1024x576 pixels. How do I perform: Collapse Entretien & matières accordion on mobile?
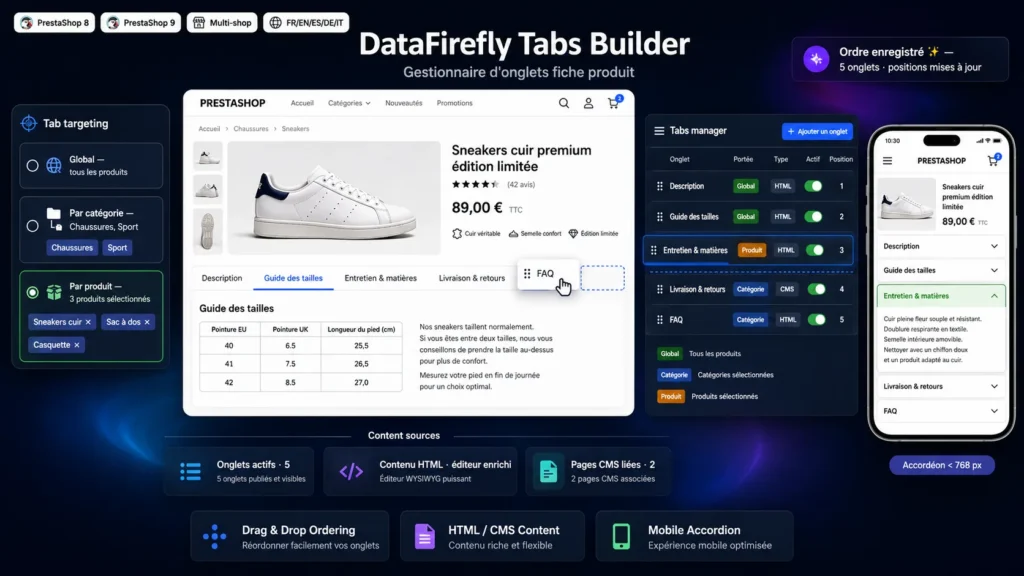coord(940,296)
